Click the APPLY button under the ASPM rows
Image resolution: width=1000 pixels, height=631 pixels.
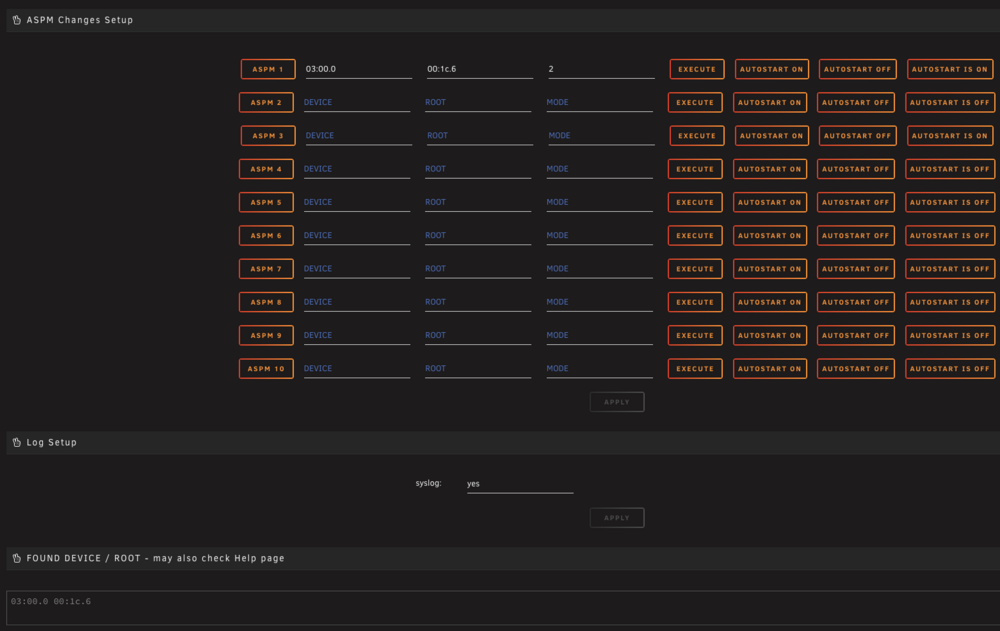pyautogui.click(x=617, y=402)
